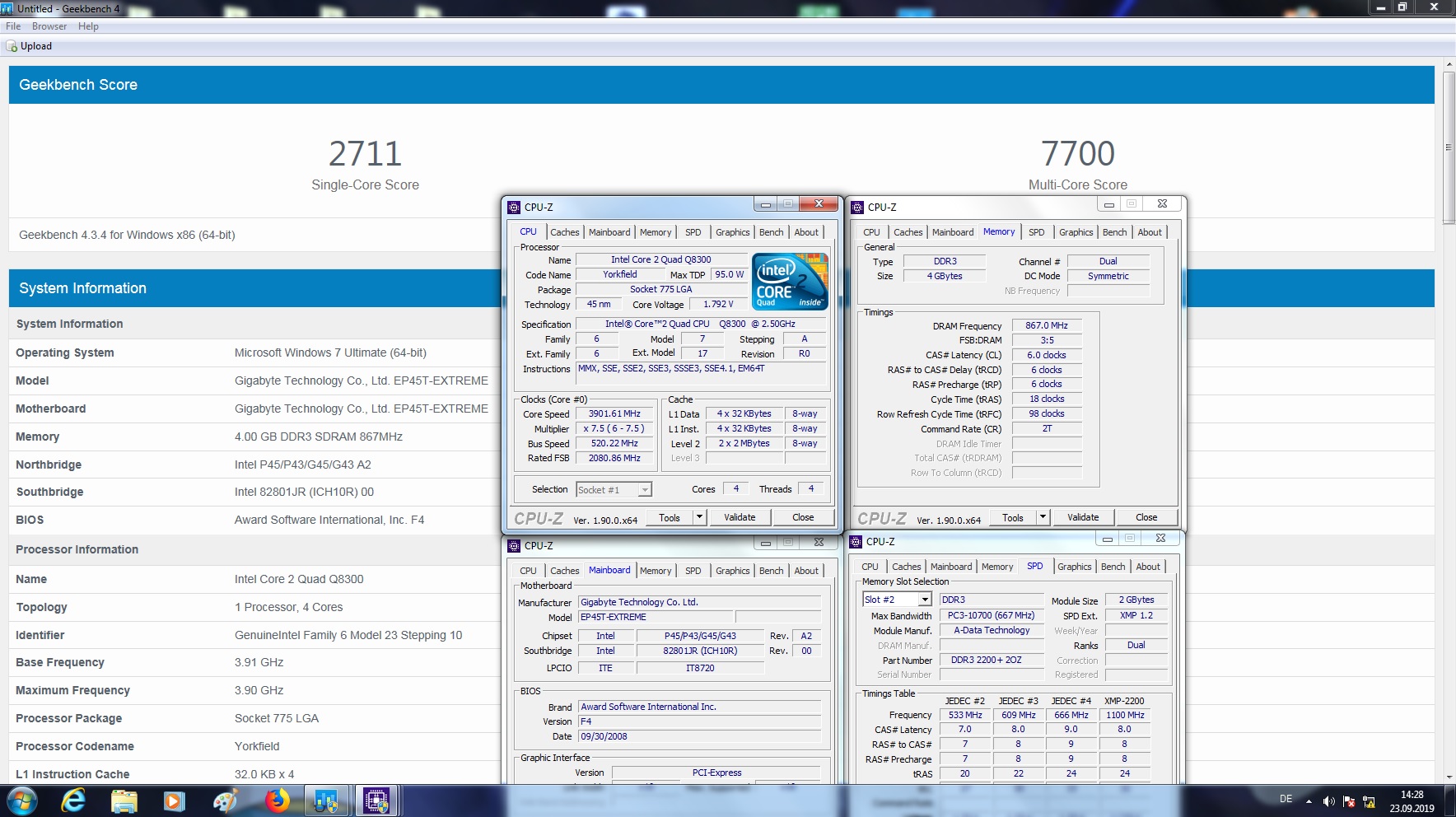Screen dimensions: 1456x817
Task: Click the Part Number field DDR3 2200+ 2OZ
Action: coord(991,660)
